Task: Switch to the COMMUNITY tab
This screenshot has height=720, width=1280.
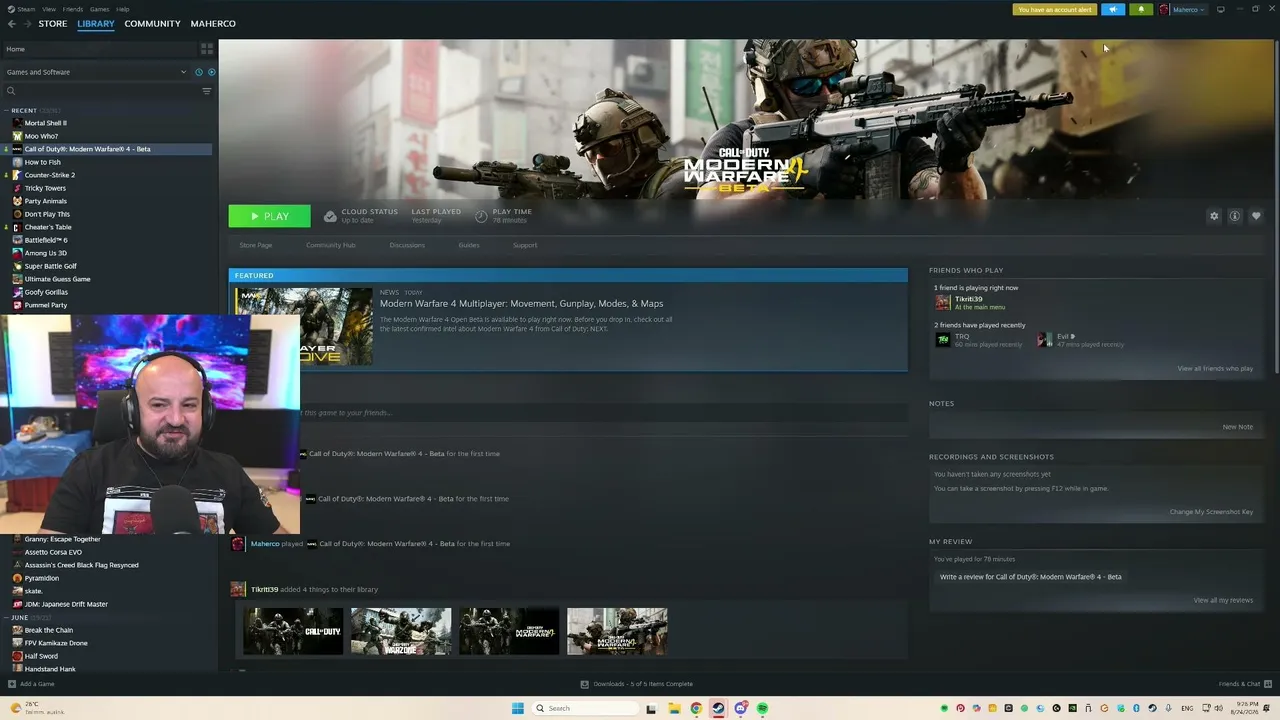Action: click(x=153, y=24)
